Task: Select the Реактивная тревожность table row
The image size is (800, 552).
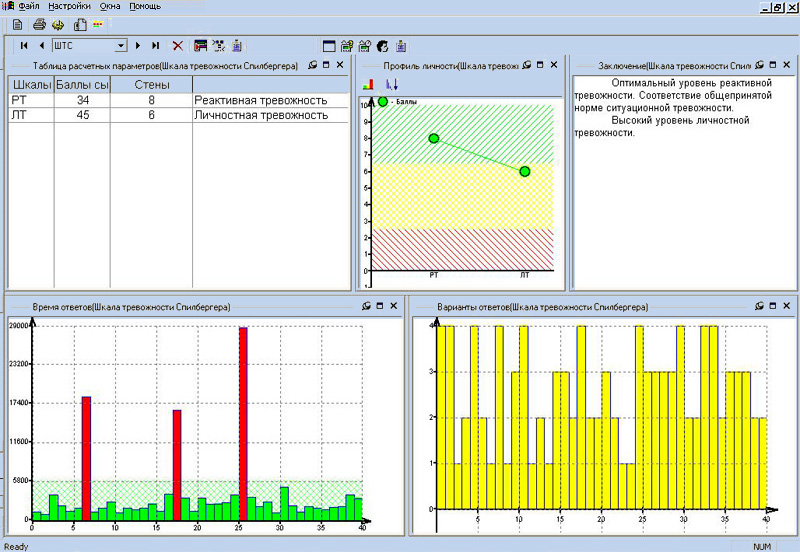Action: pyautogui.click(x=261, y=100)
